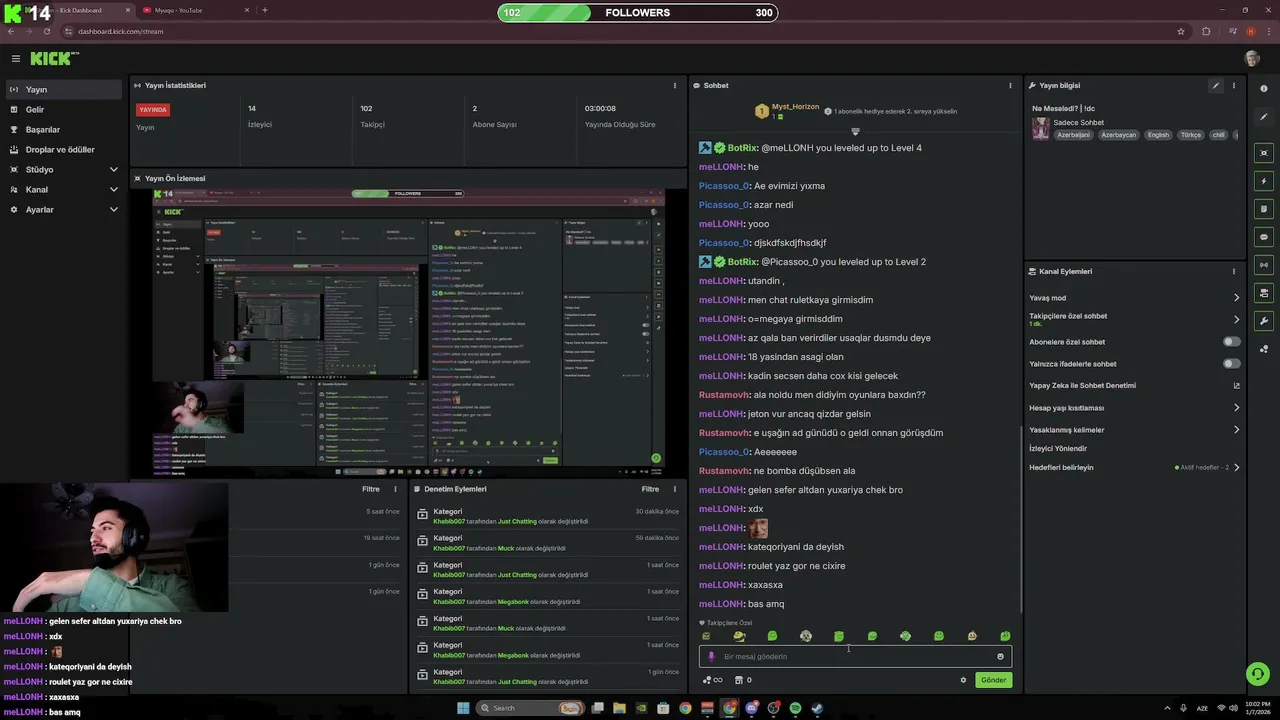Click the Windows Start button
The width and height of the screenshot is (1280, 720).
pyautogui.click(x=463, y=708)
